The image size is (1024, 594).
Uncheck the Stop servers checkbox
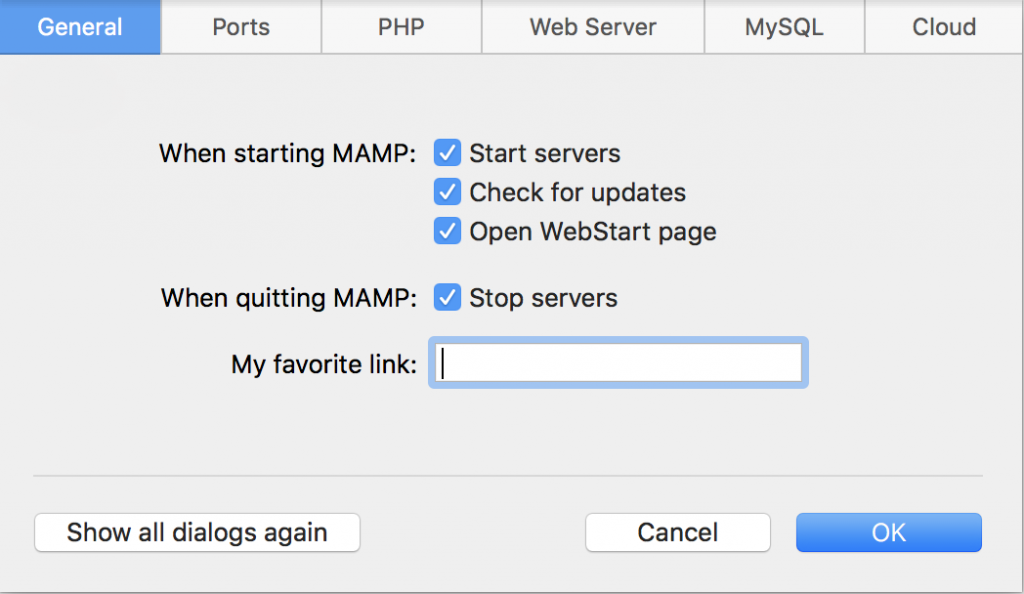(447, 298)
